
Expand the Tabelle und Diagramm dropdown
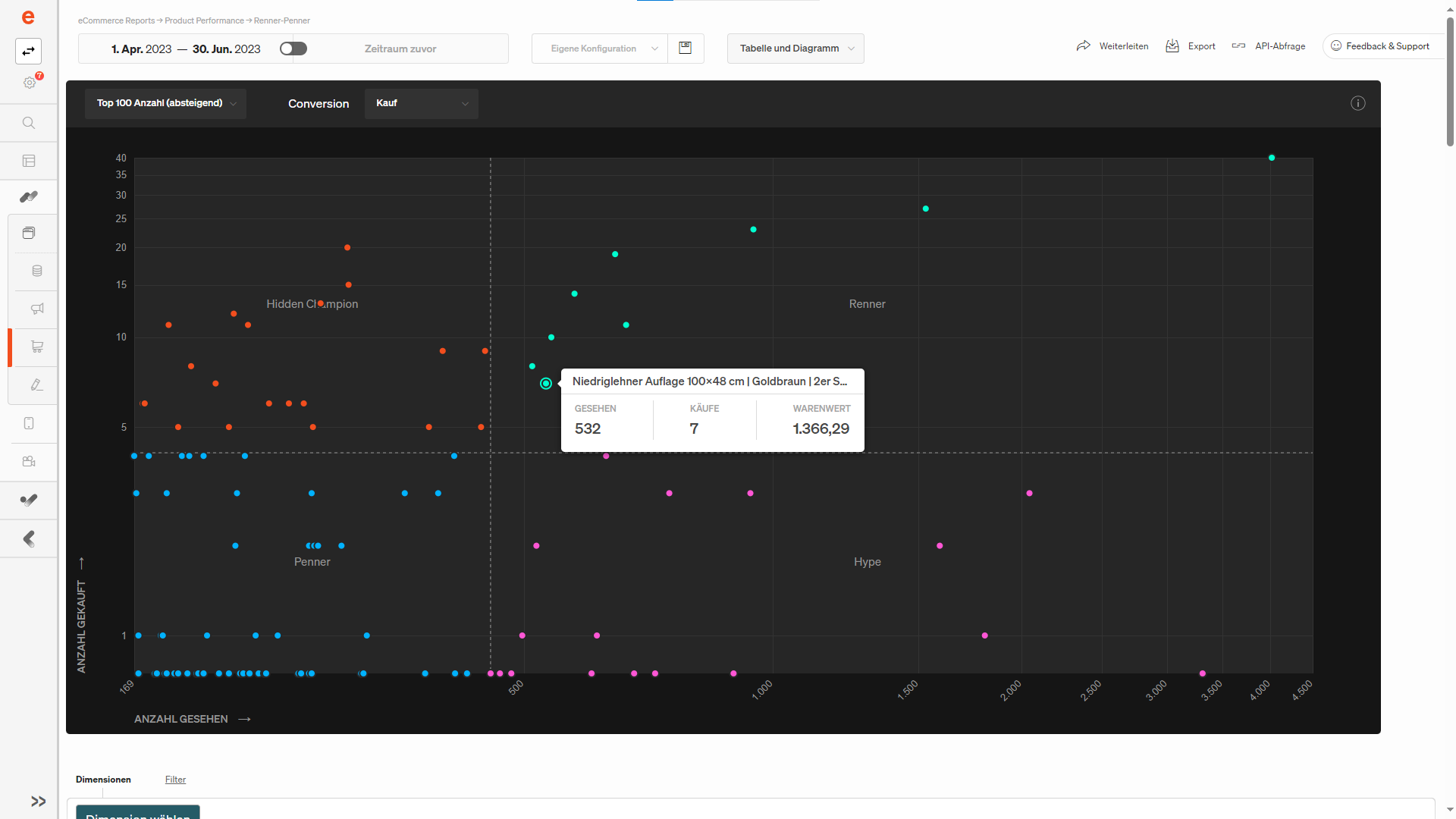coord(795,49)
